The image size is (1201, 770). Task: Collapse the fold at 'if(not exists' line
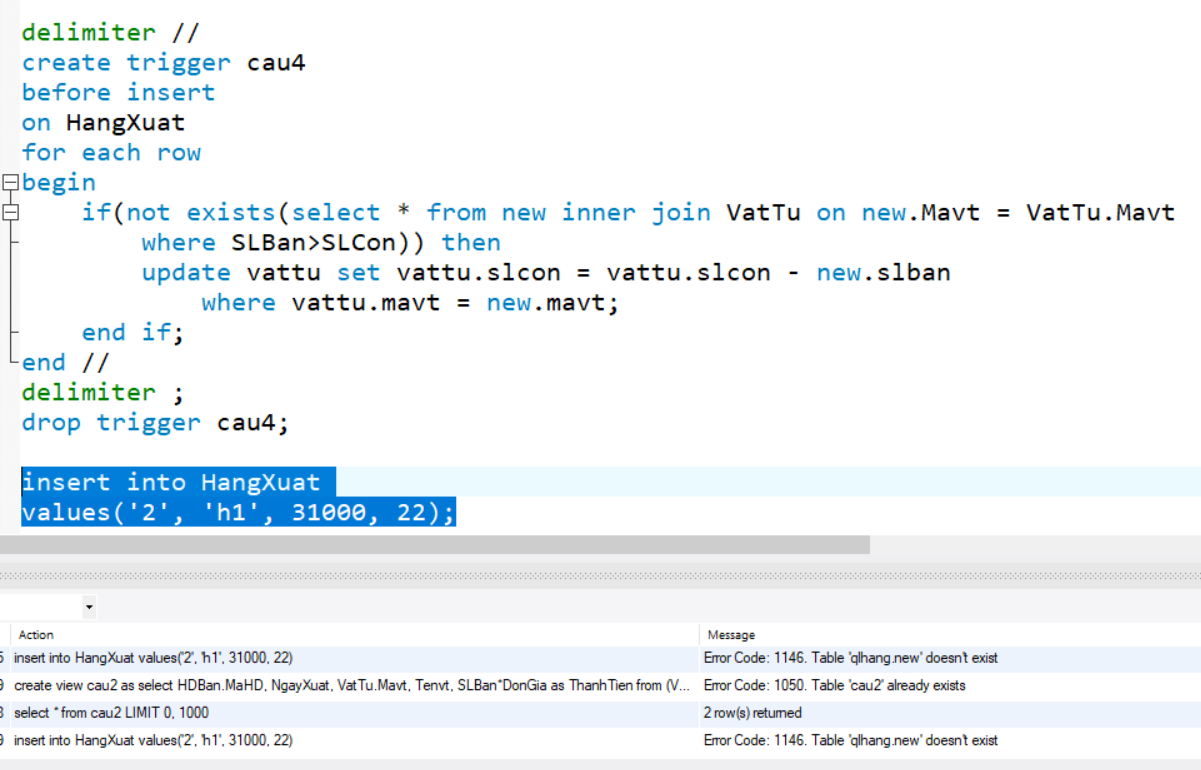pos(10,213)
